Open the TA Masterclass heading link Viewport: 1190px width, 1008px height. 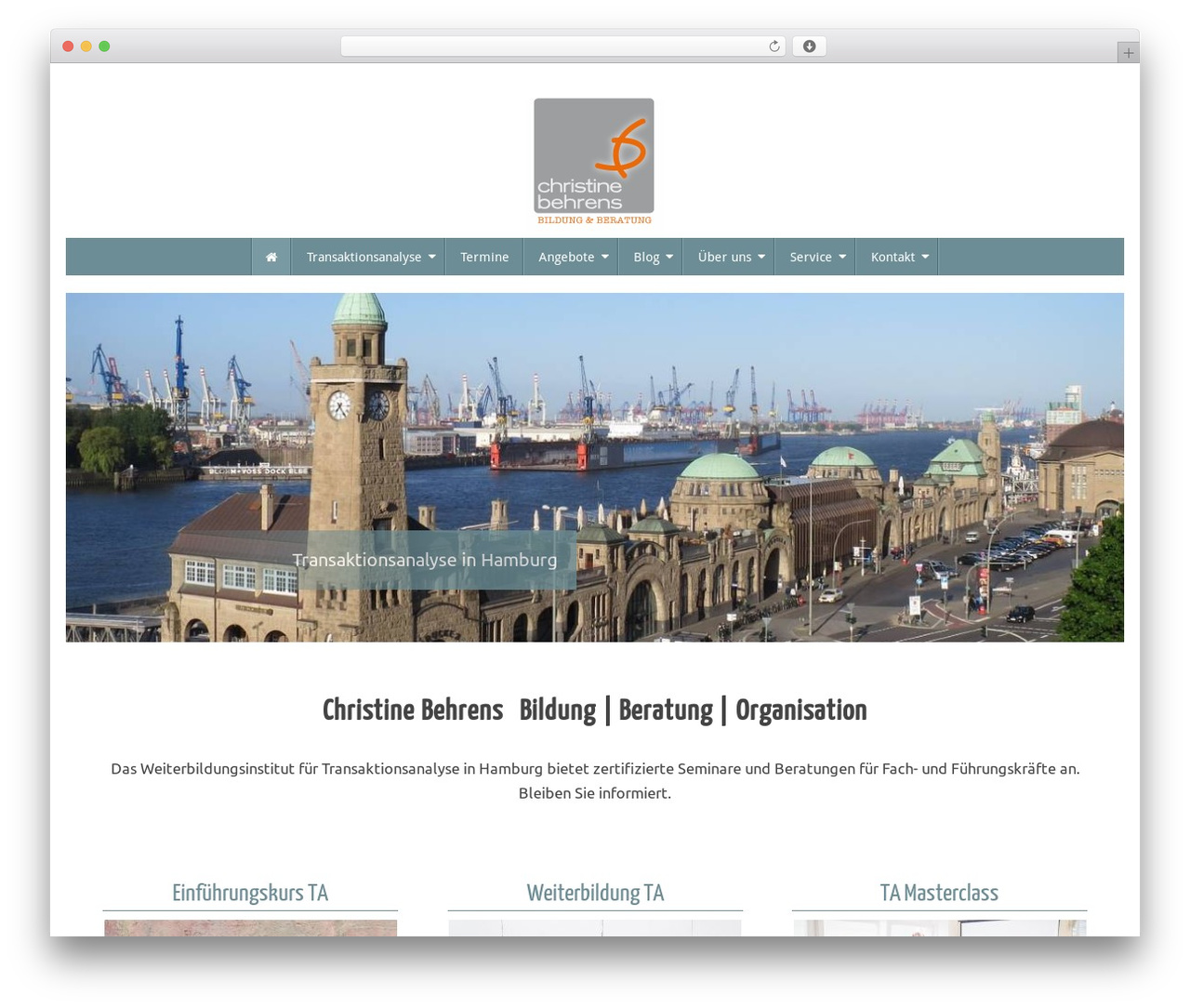point(939,893)
